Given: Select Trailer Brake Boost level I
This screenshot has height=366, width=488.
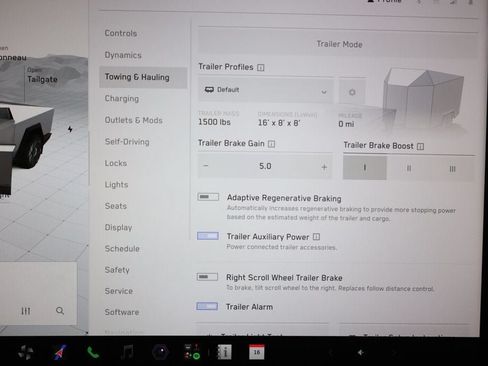Looking at the screenshot, I should [x=365, y=168].
